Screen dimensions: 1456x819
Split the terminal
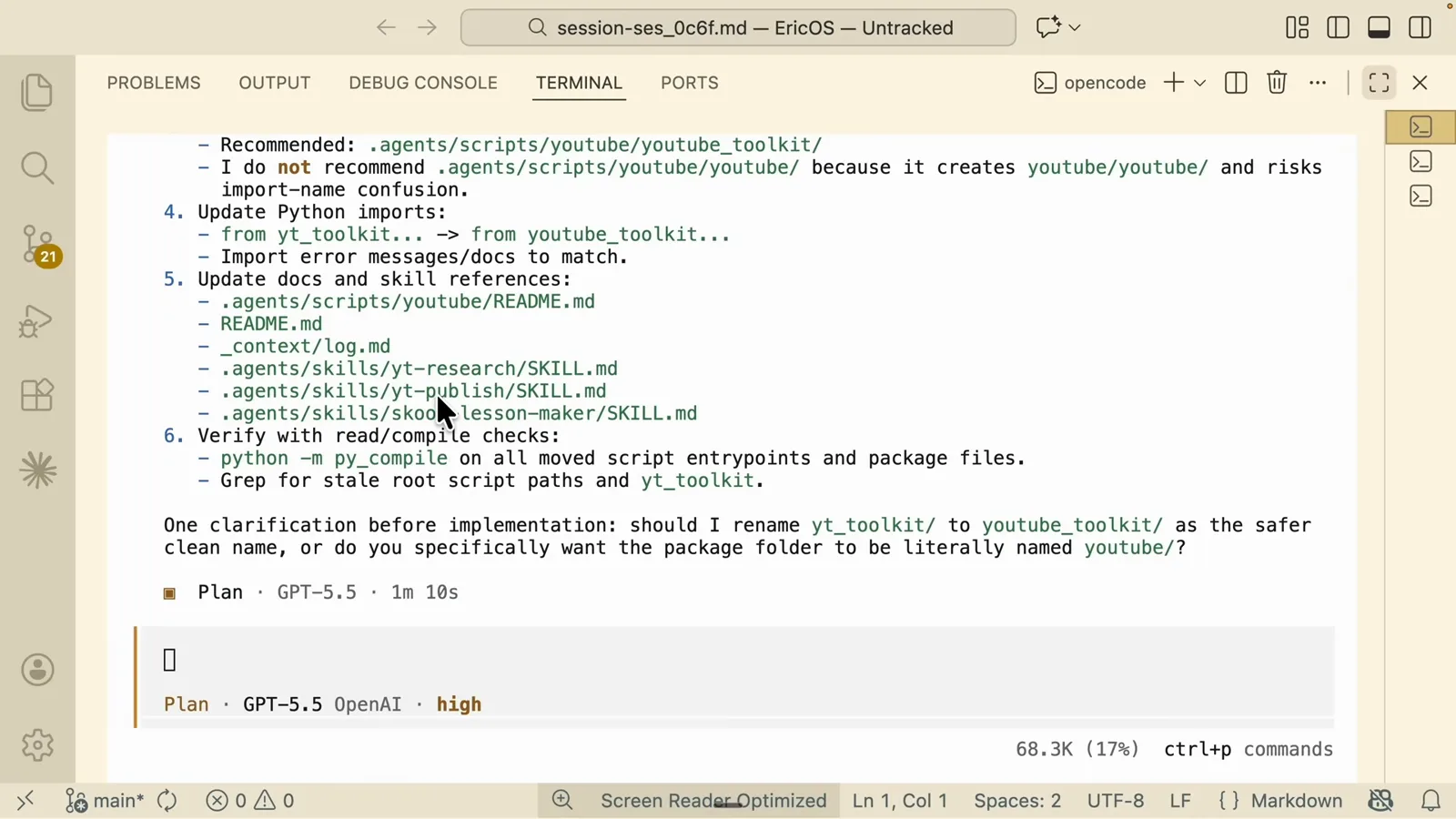[1236, 83]
